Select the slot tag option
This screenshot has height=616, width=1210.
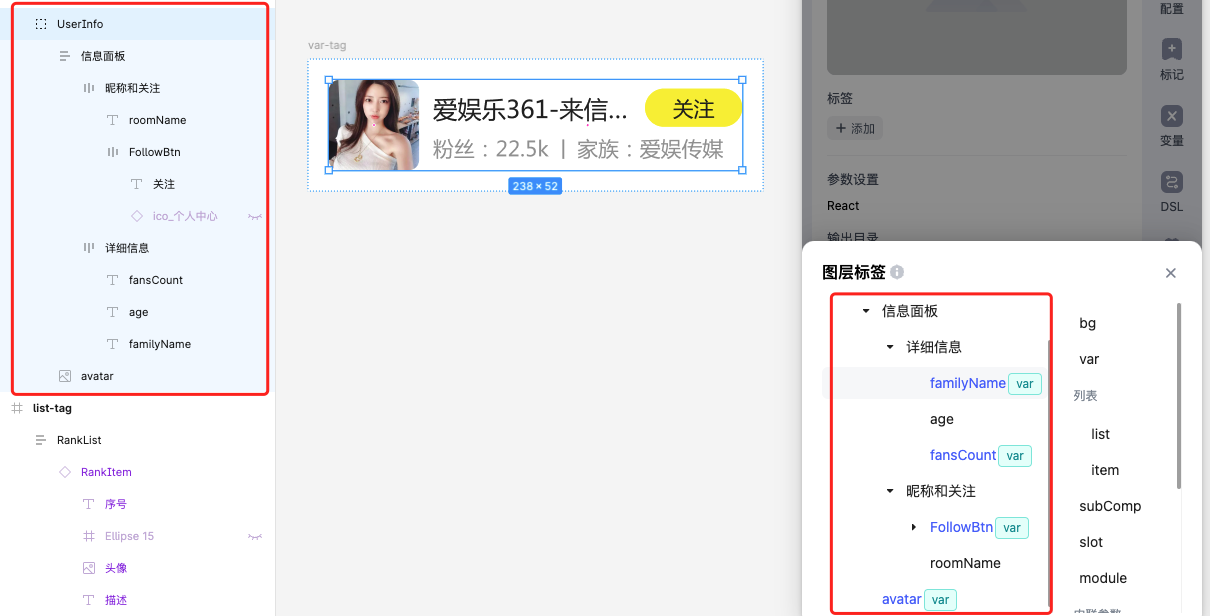point(1091,542)
